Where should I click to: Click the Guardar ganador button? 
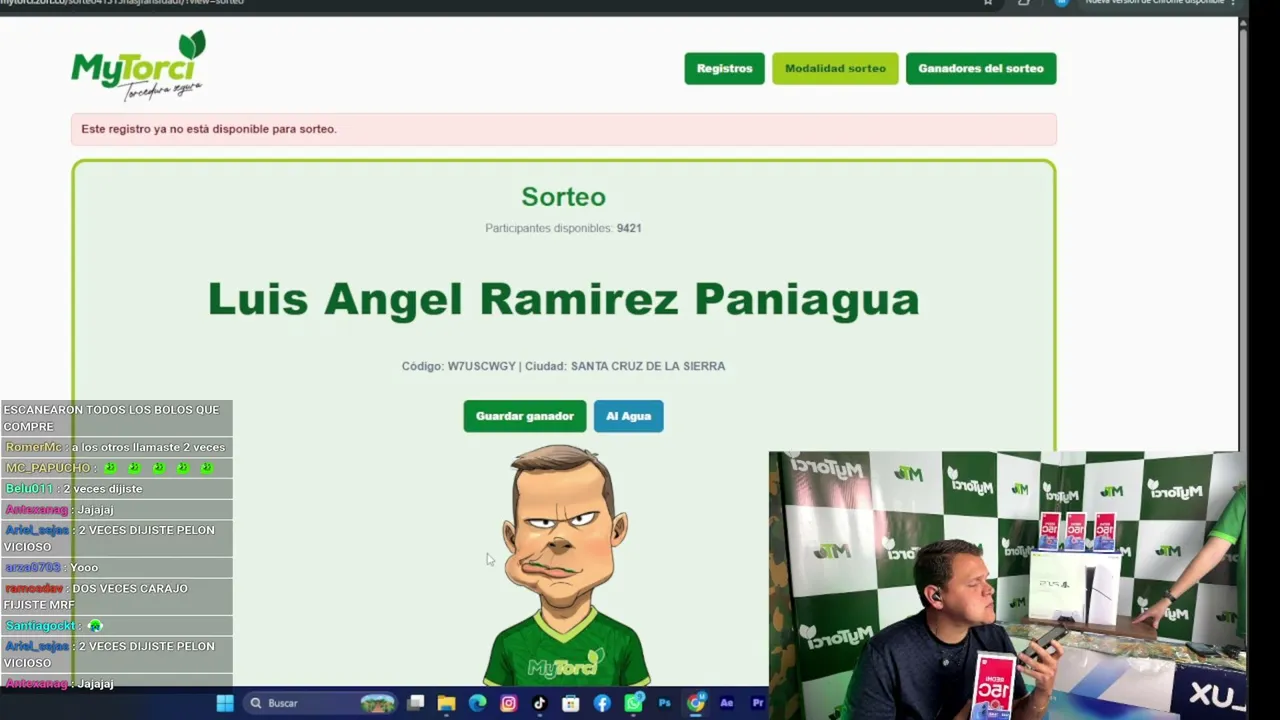tap(524, 416)
